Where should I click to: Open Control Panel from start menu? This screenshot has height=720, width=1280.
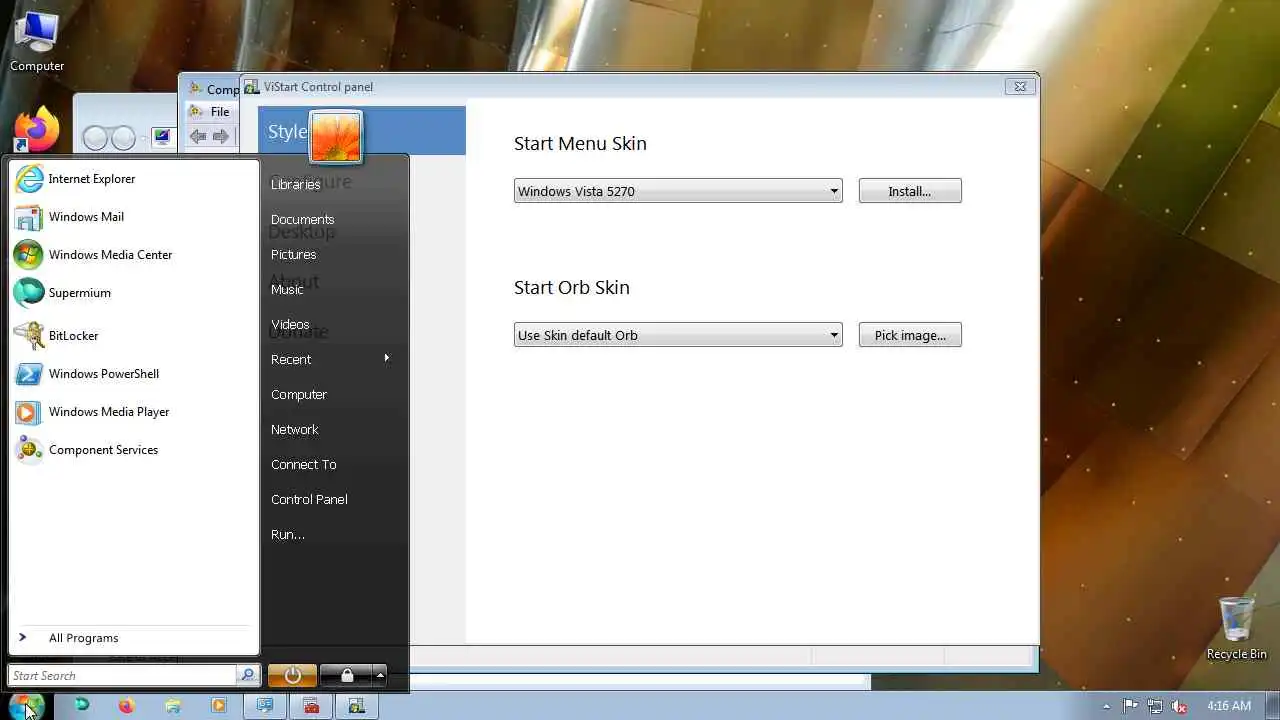(x=309, y=500)
